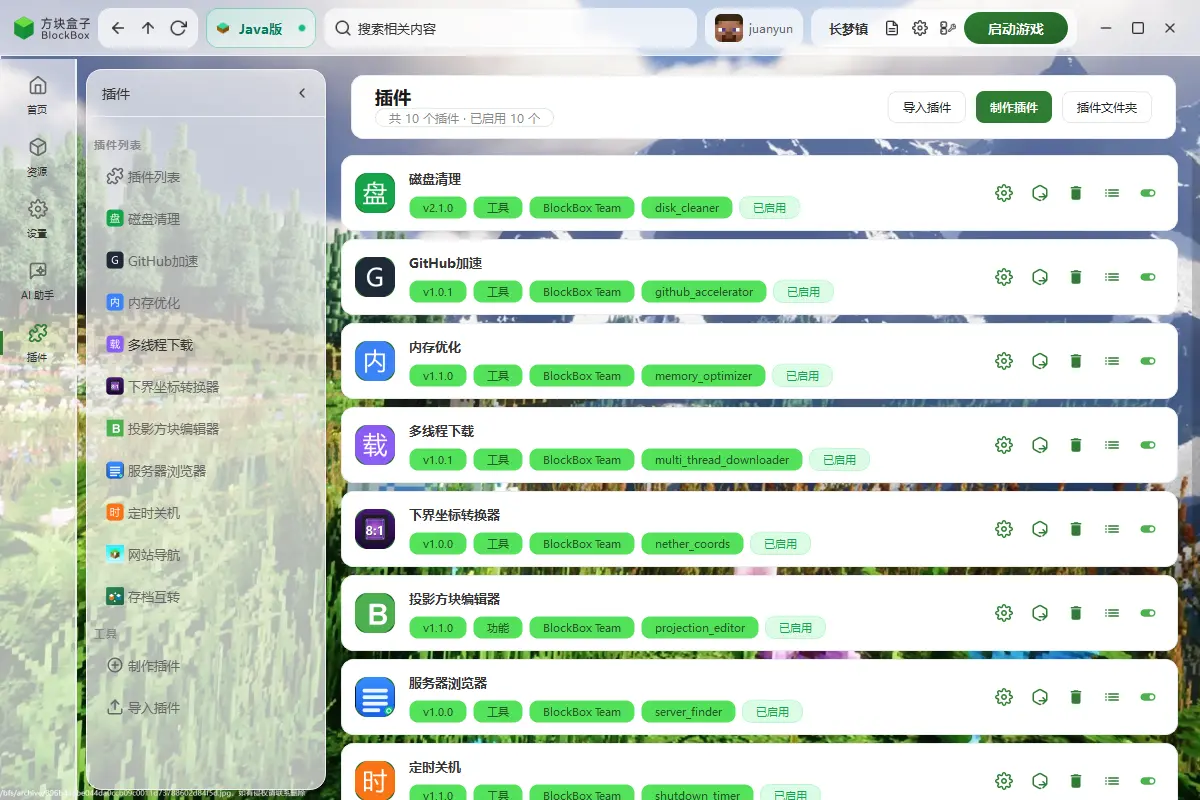1200x800 pixels.
Task: Open game settings gear beside 长梦镇
Action: (x=920, y=29)
